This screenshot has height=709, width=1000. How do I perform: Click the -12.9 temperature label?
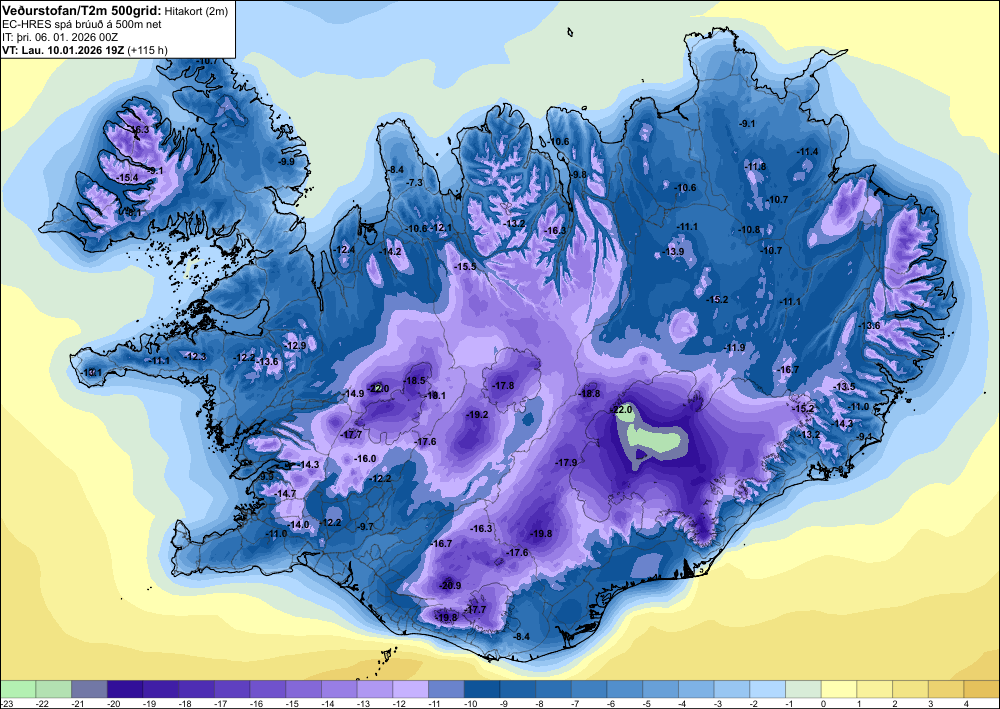295,346
